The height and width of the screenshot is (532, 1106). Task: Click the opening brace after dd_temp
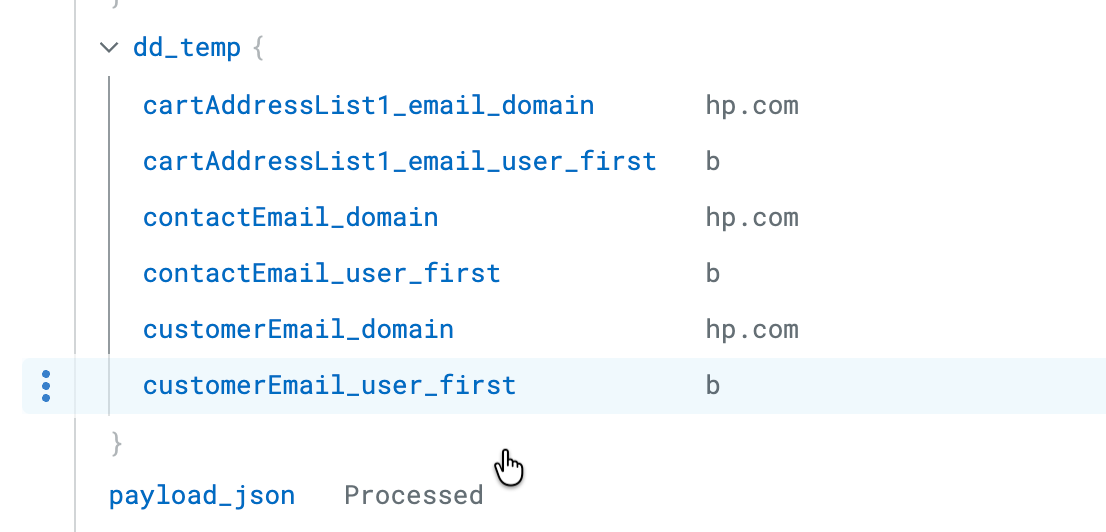click(x=258, y=47)
